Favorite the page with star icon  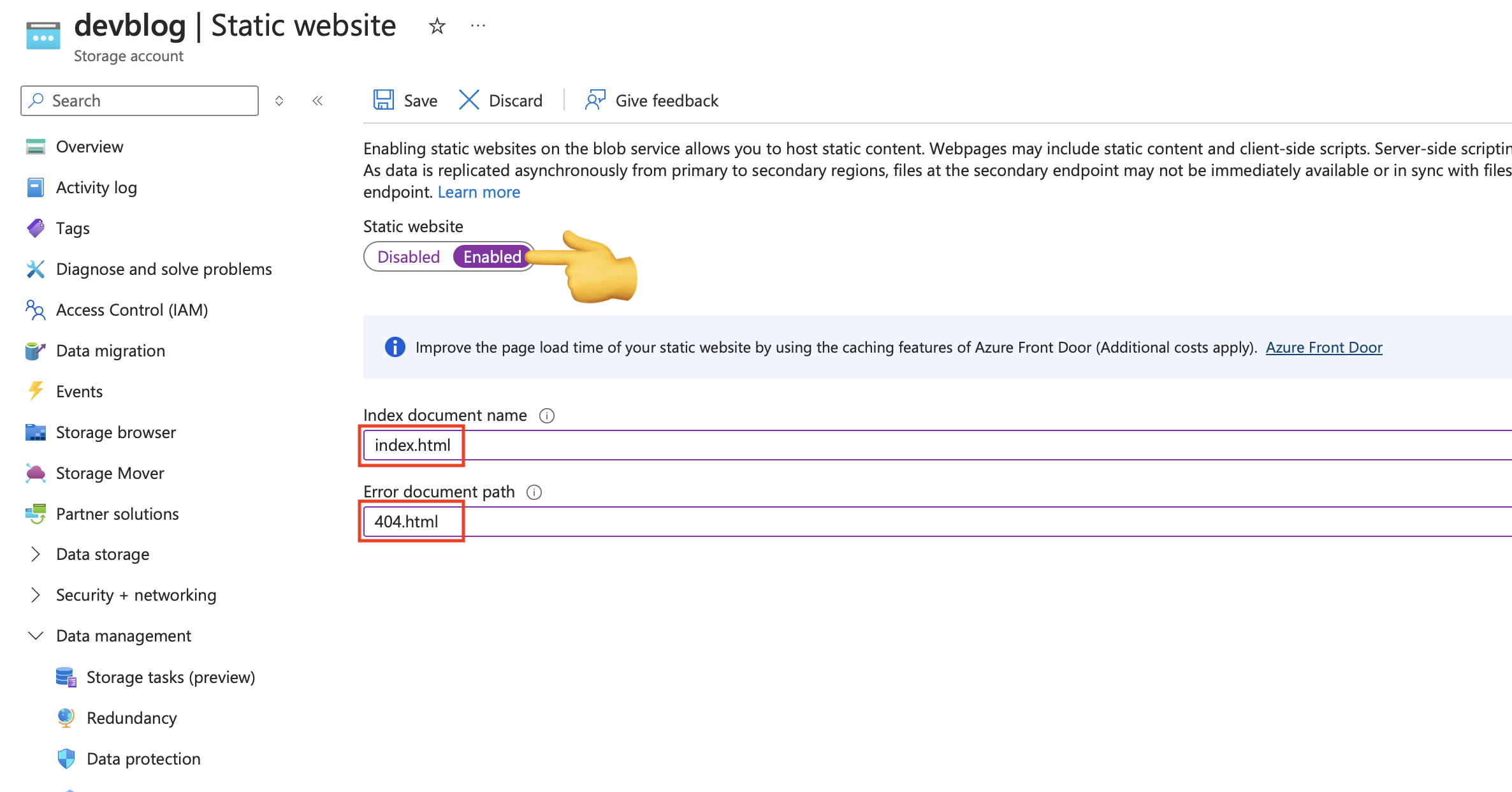tap(437, 26)
